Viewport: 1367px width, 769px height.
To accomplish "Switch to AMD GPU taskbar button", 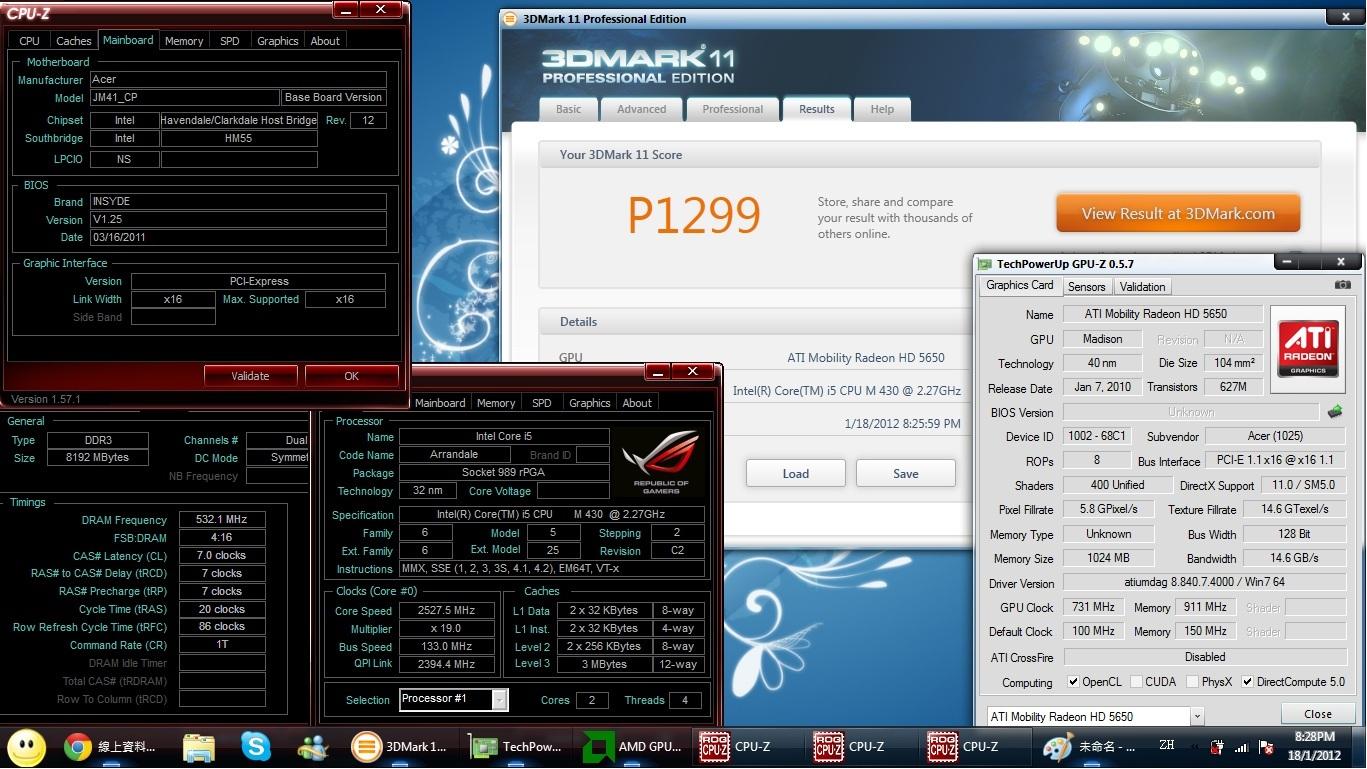I will point(634,747).
